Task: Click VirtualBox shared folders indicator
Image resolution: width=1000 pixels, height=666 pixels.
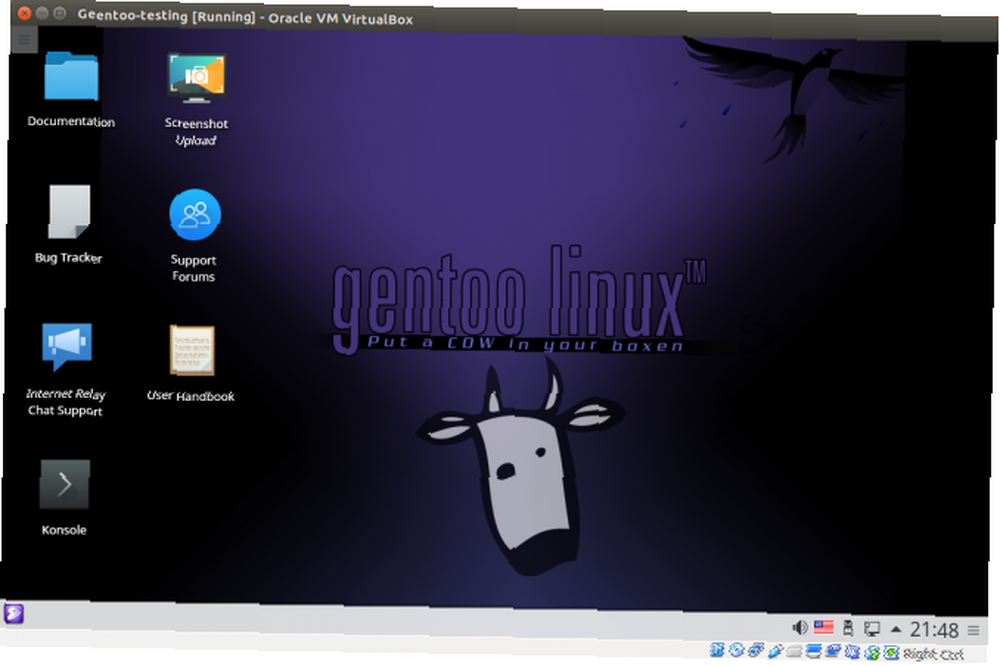Action: (x=794, y=651)
